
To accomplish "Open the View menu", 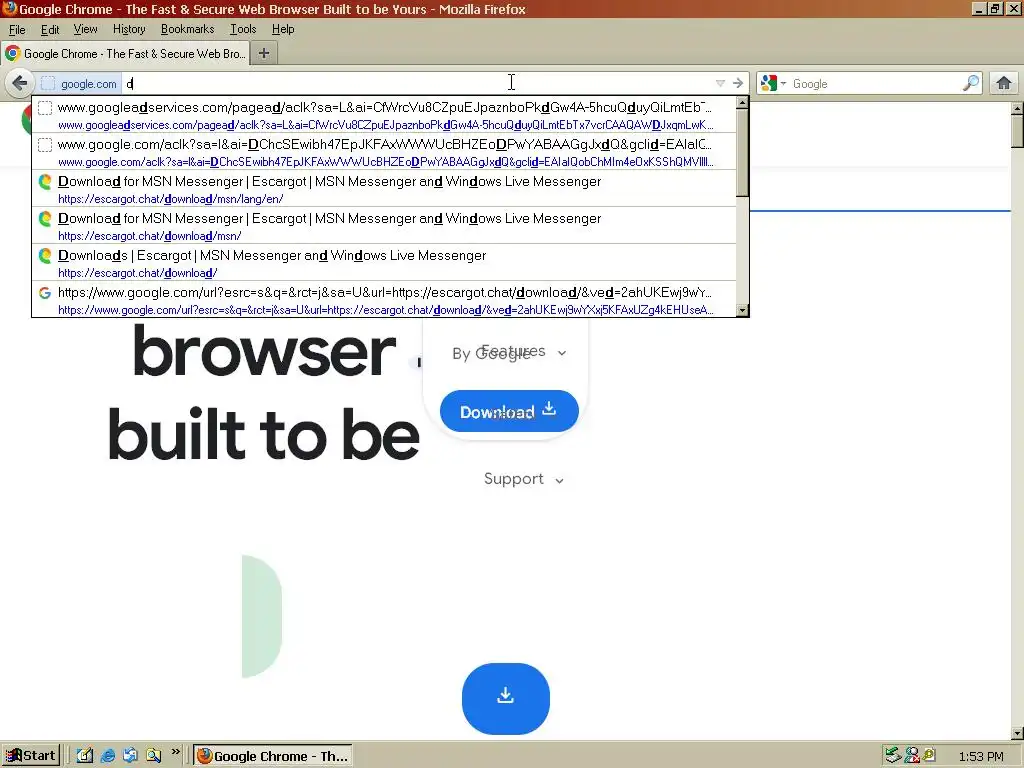I will (86, 29).
